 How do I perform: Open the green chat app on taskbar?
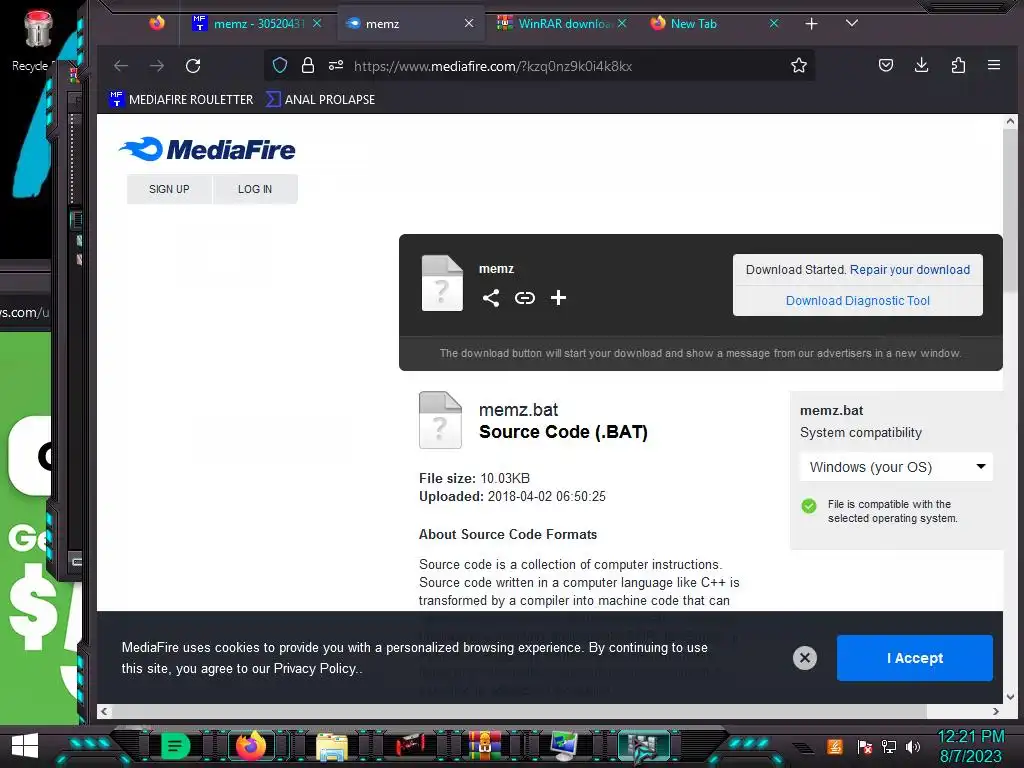pos(174,746)
